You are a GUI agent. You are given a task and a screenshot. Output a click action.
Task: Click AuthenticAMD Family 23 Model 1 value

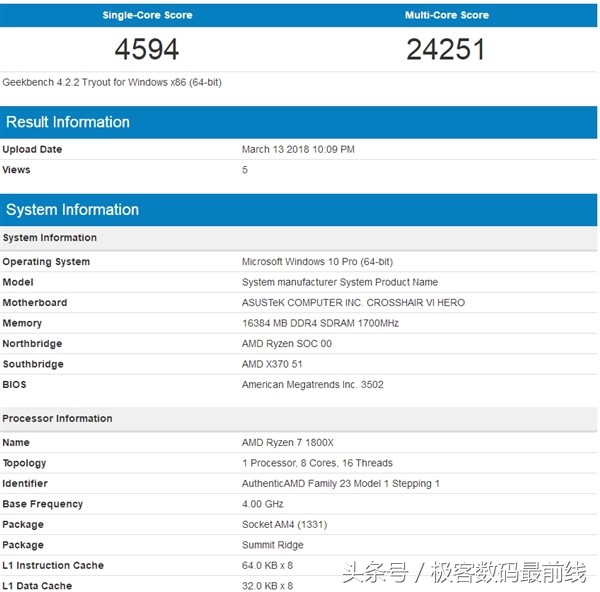[x=341, y=484]
